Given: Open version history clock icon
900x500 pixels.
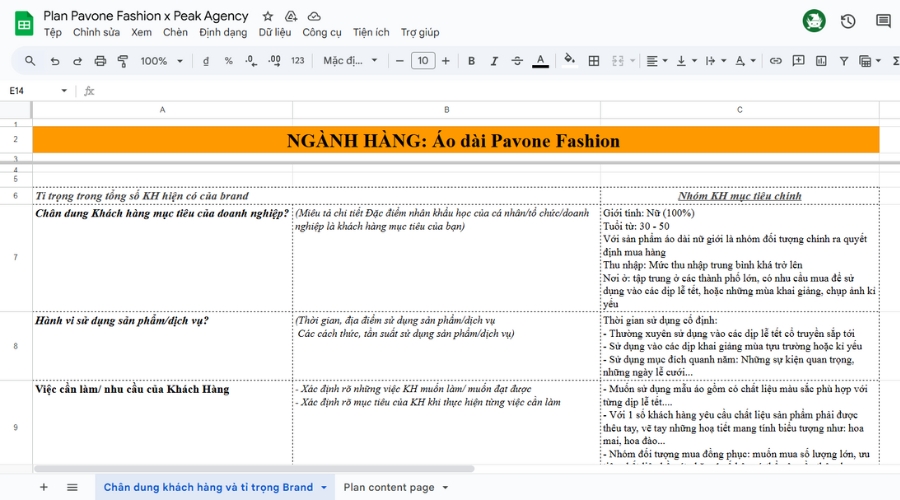Looking at the screenshot, I should 848,21.
